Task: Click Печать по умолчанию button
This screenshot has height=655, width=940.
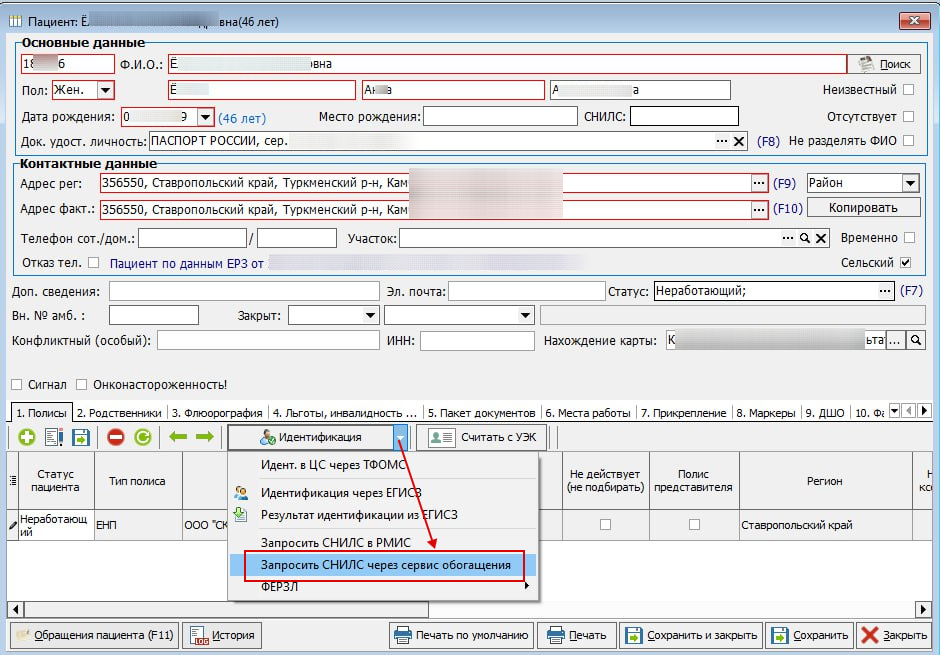Action: click(462, 635)
